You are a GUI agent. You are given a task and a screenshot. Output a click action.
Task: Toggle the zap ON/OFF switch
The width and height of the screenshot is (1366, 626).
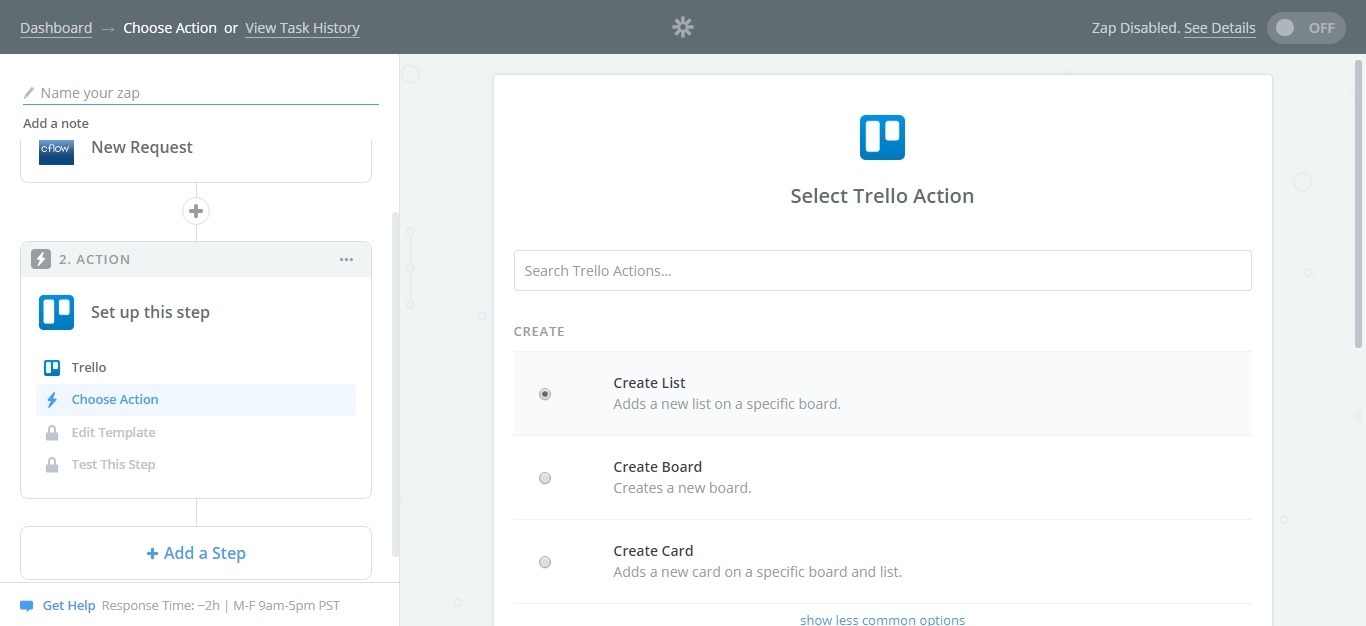coord(1306,28)
